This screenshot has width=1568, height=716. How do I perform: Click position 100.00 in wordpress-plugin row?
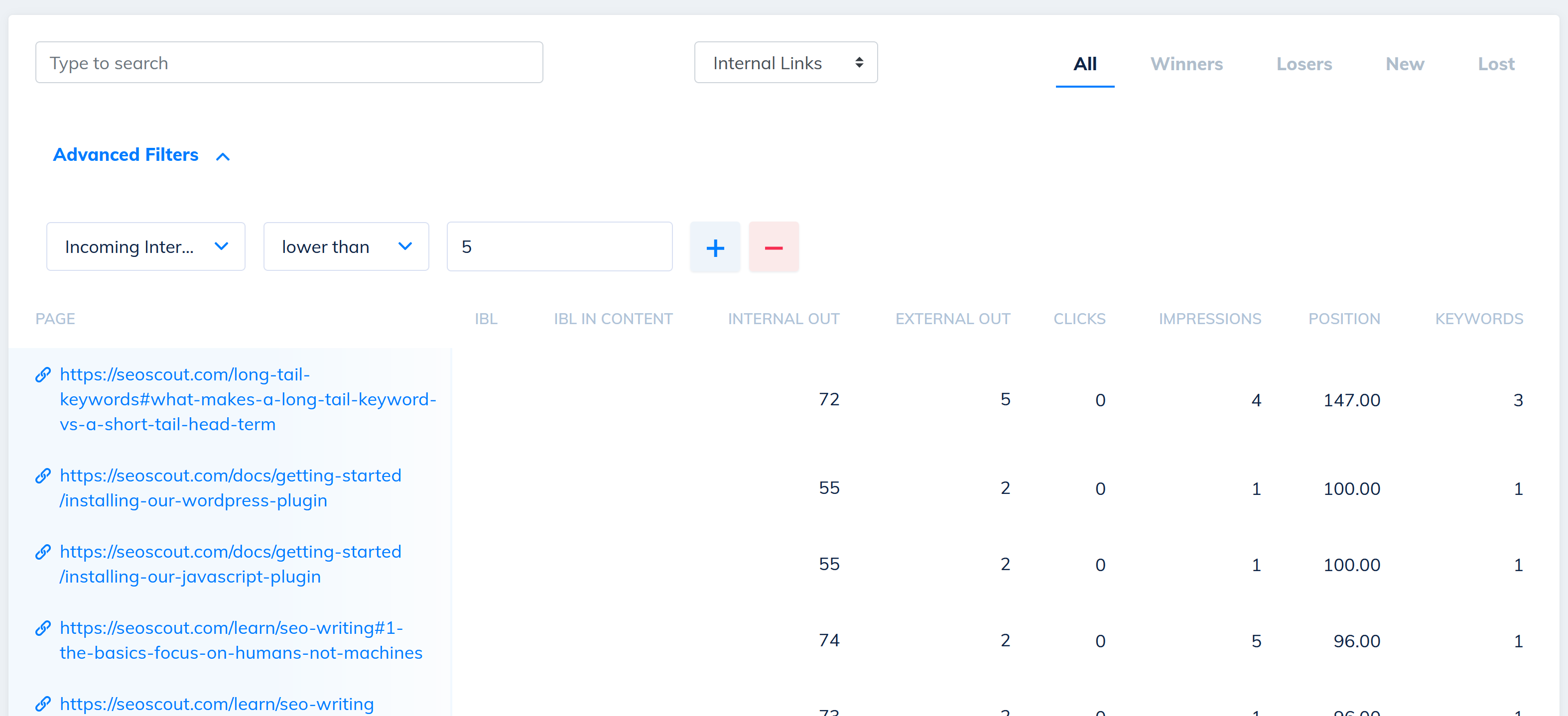[x=1351, y=489]
